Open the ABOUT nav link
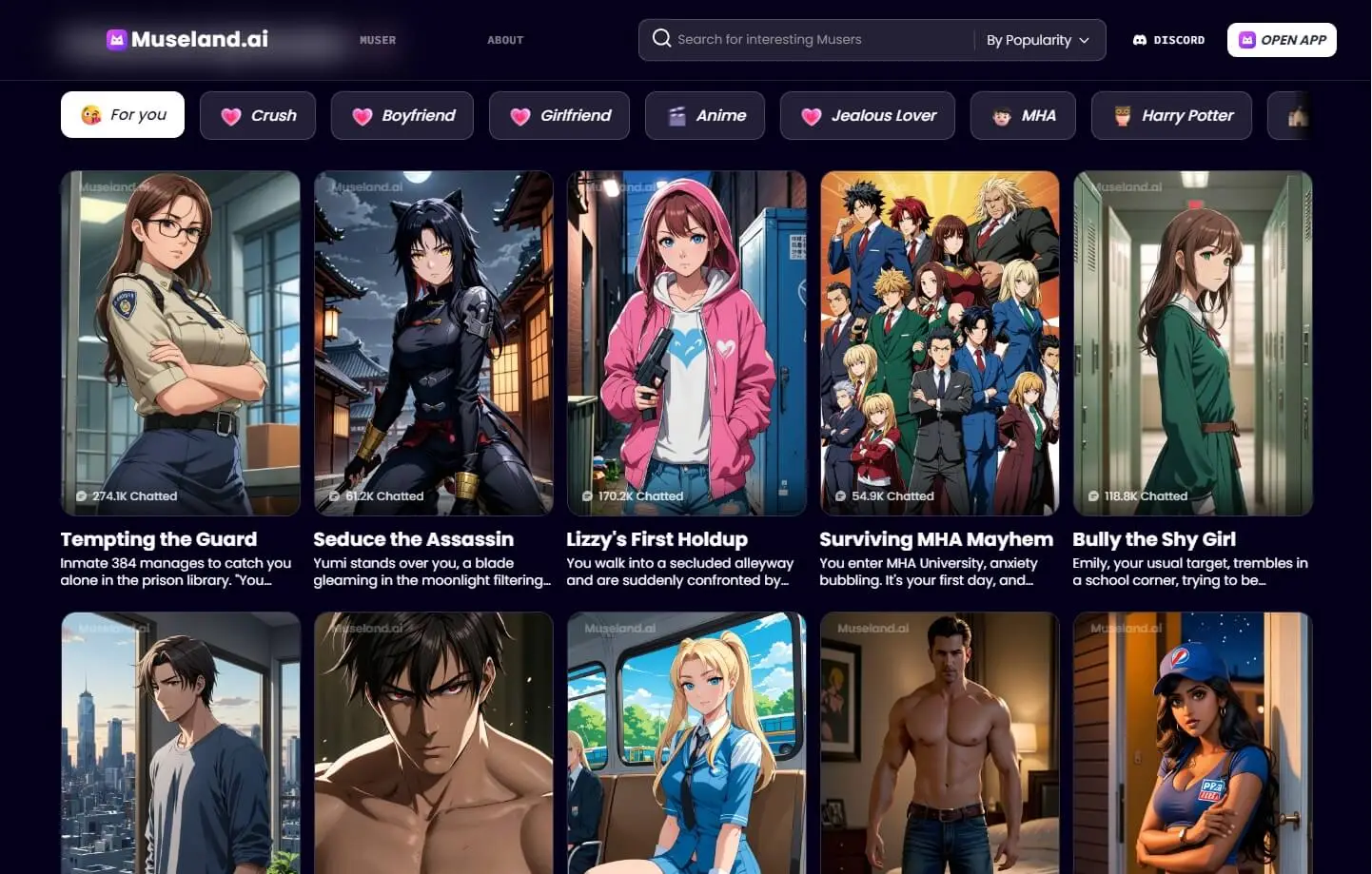 pyautogui.click(x=505, y=40)
